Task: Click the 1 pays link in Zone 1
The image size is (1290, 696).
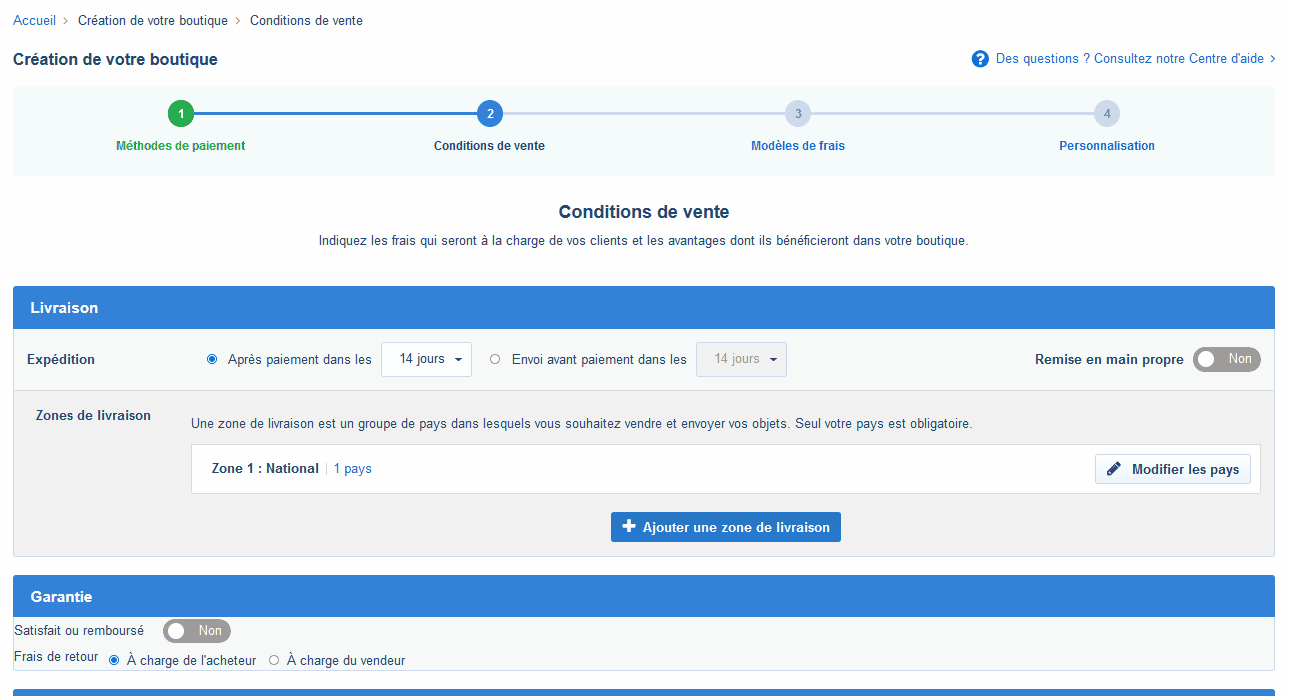Action: coord(352,469)
